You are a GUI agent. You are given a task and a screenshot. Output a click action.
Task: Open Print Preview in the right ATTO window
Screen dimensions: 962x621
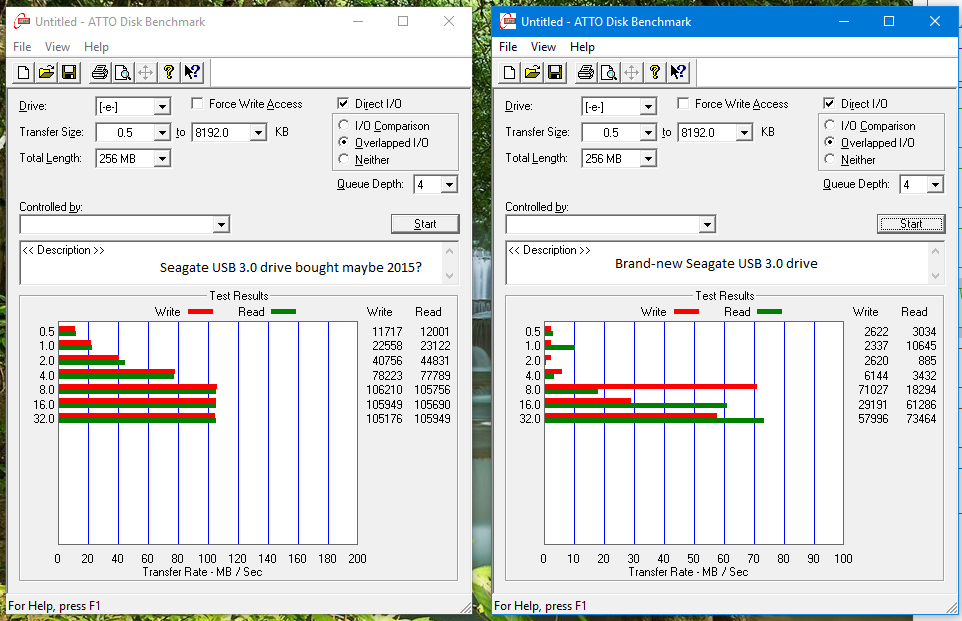(609, 72)
